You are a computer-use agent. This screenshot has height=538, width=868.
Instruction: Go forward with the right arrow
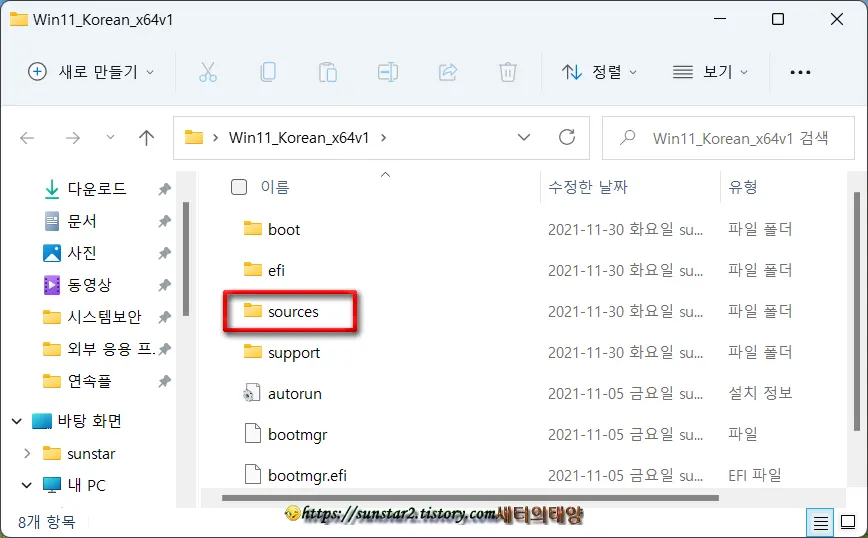73,138
